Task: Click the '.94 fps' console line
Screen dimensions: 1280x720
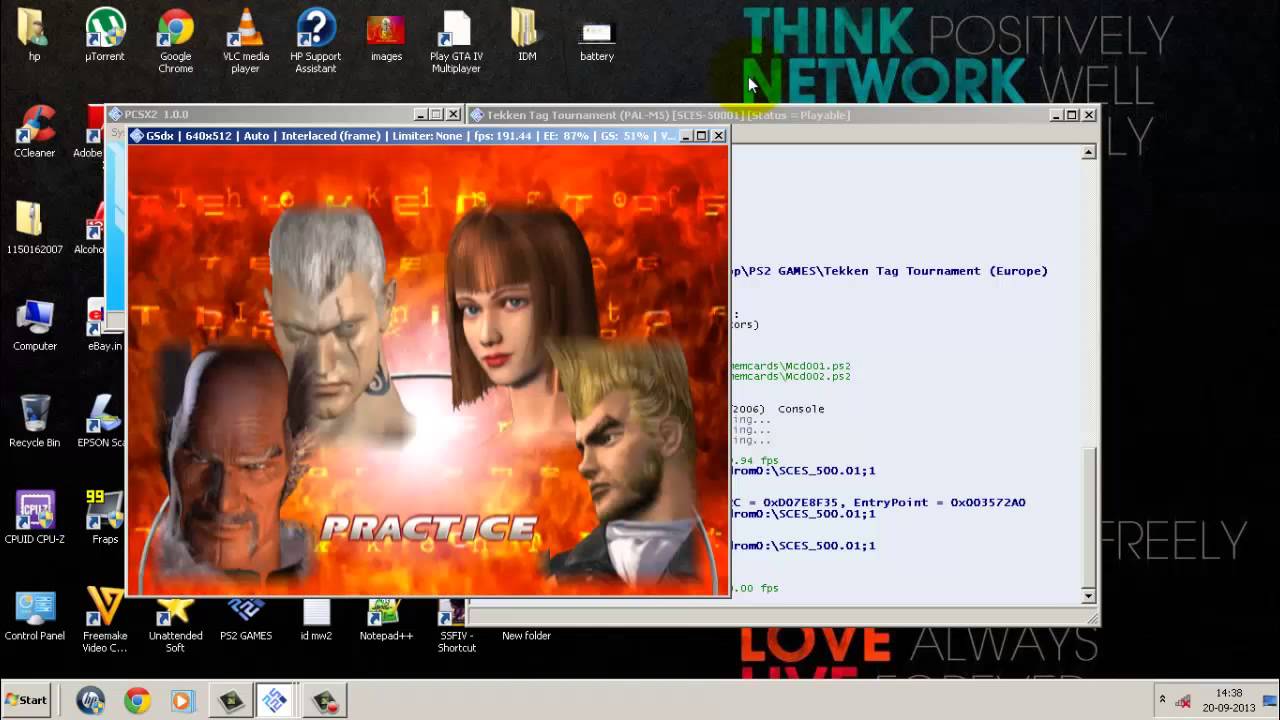Action: 755,460
